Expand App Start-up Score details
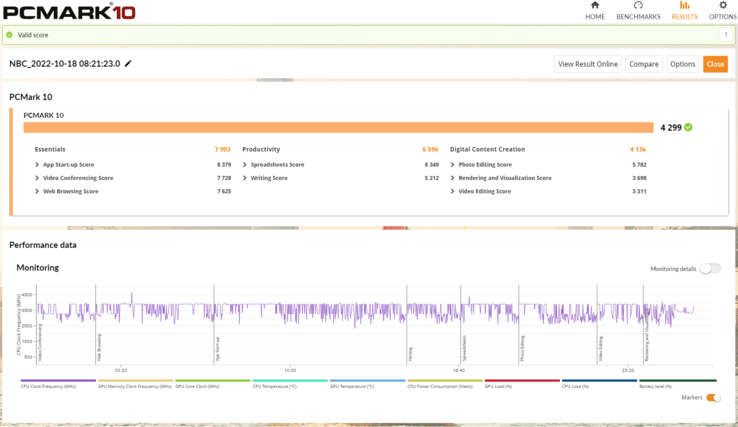Screen dimensions: 738x427 pyautogui.click(x=37, y=165)
